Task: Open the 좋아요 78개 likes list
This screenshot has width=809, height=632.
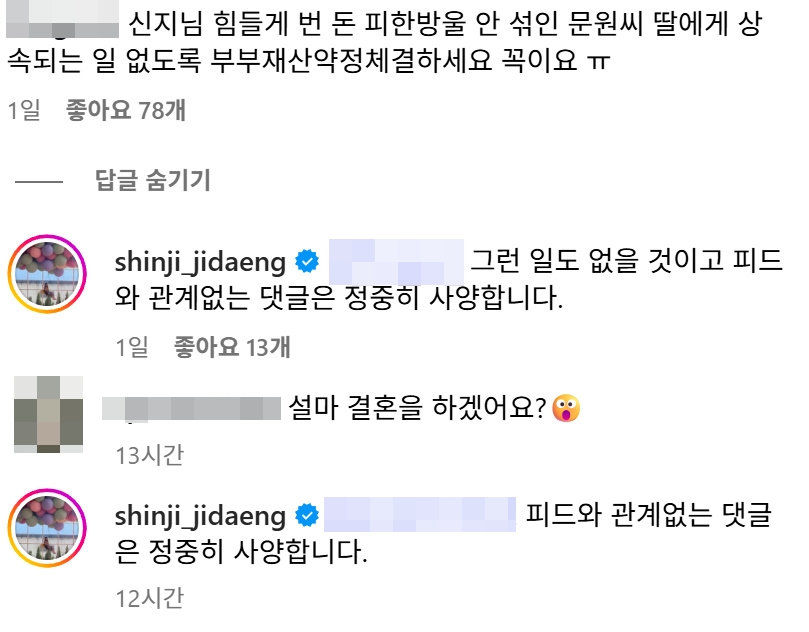Action: (x=126, y=110)
